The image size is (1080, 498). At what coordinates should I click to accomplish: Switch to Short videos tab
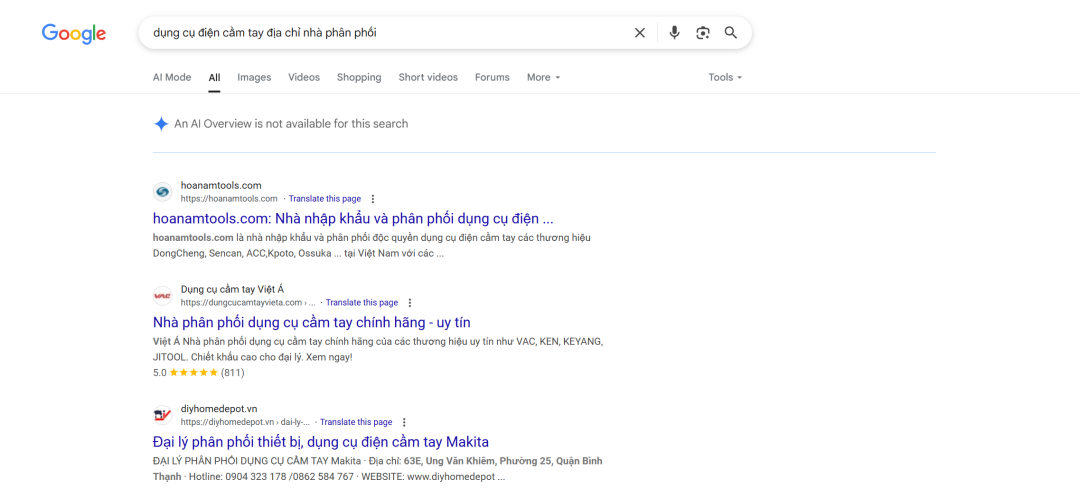(428, 77)
